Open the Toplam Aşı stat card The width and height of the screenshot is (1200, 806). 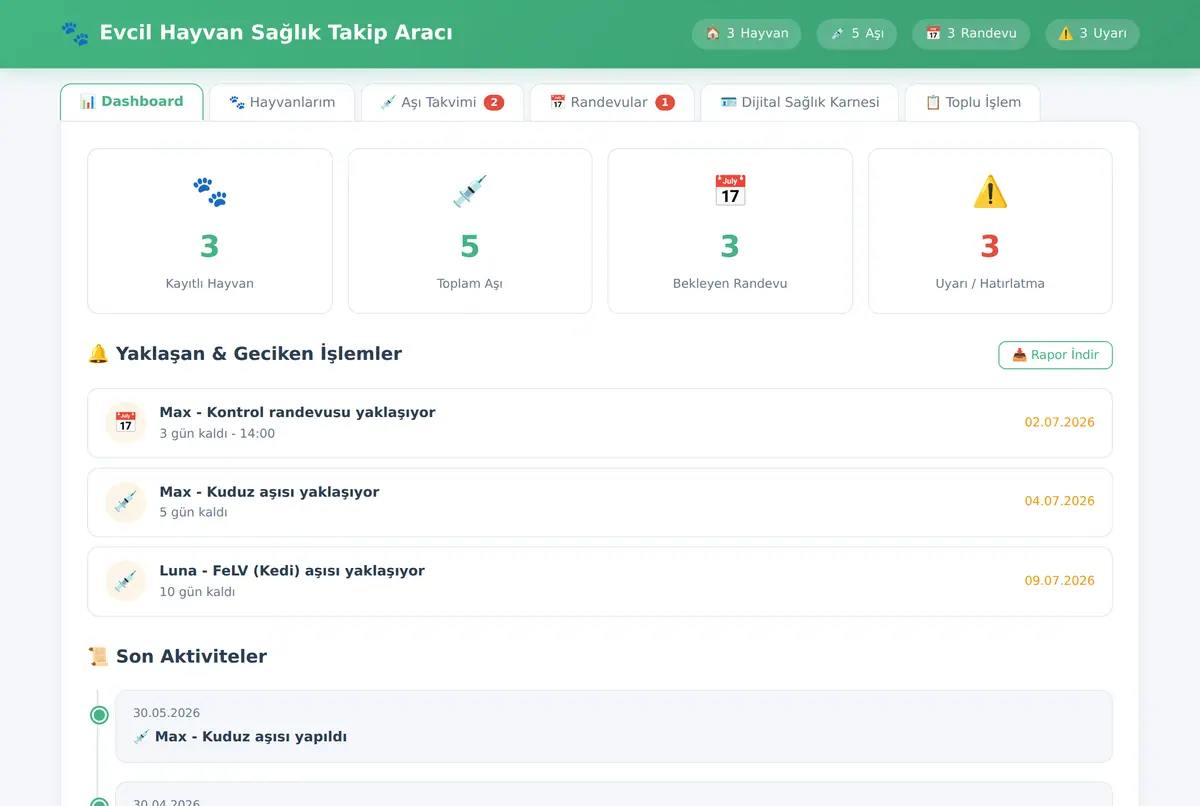[x=470, y=231]
